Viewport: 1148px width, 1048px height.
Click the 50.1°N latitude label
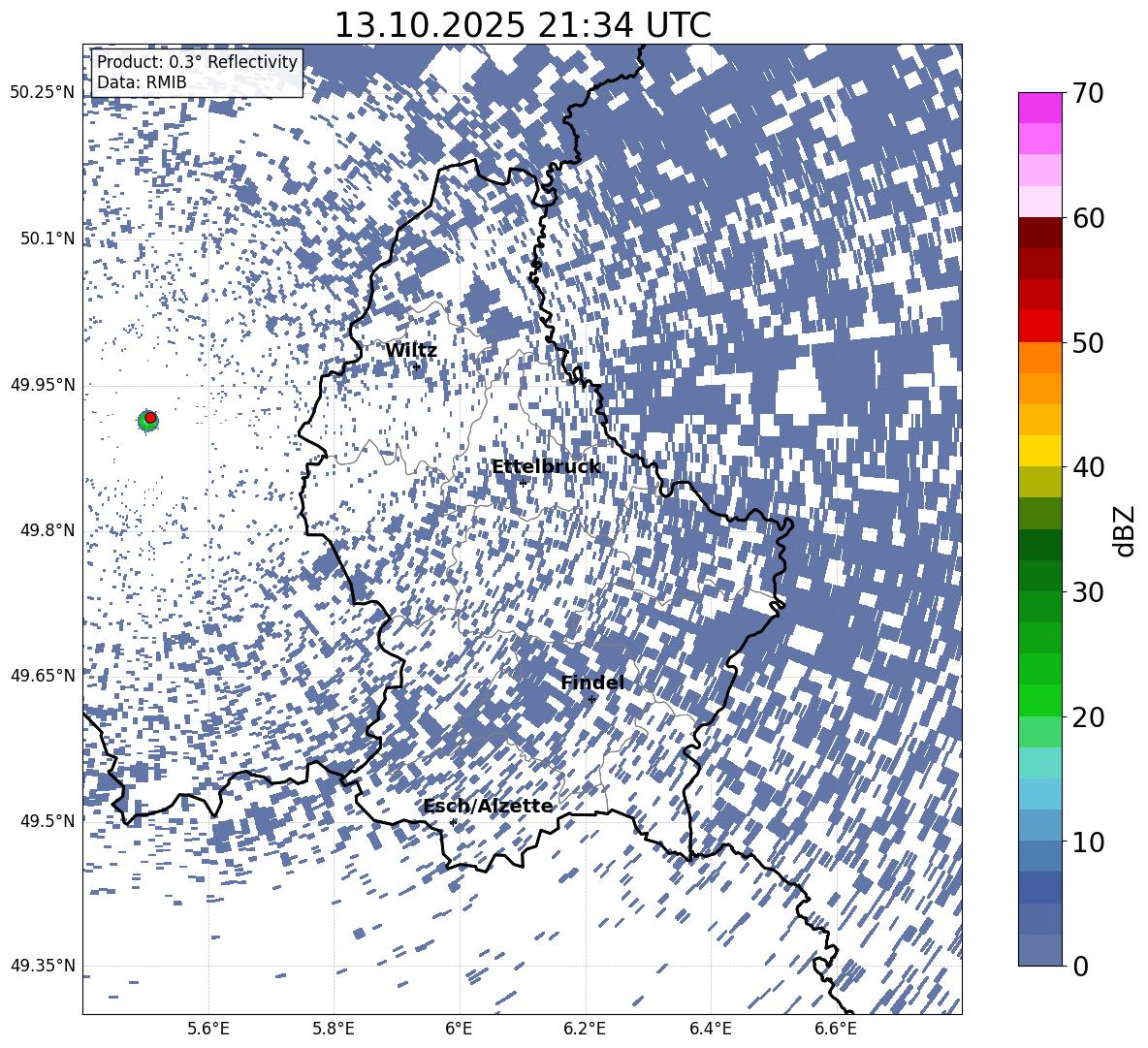48,238
